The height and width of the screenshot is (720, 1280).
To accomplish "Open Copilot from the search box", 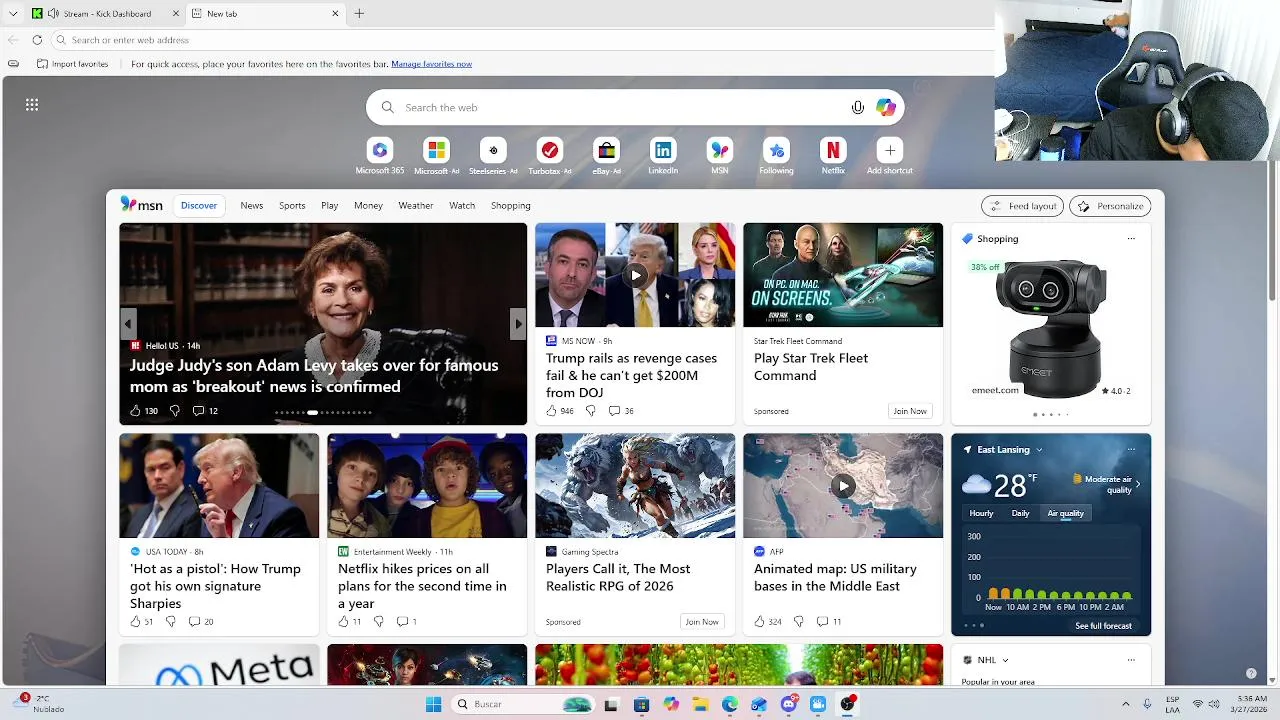I will point(886,107).
